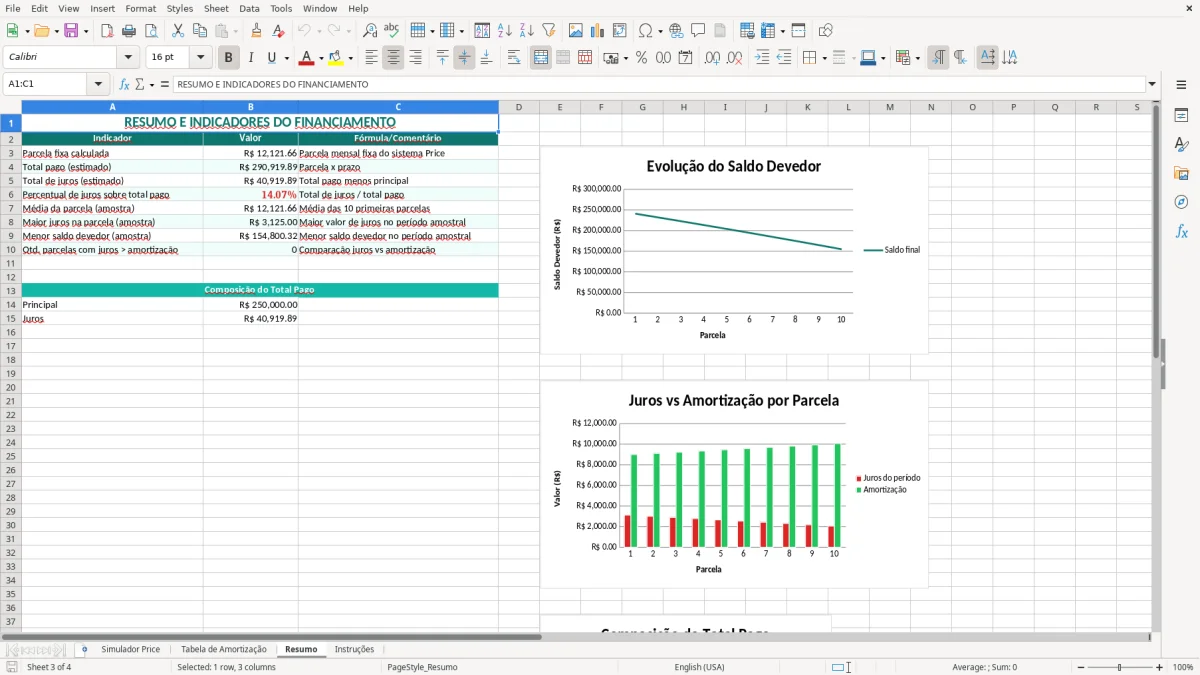Viewport: 1200px width, 675px height.
Task: Switch to Instruções sheet tab
Action: click(354, 649)
